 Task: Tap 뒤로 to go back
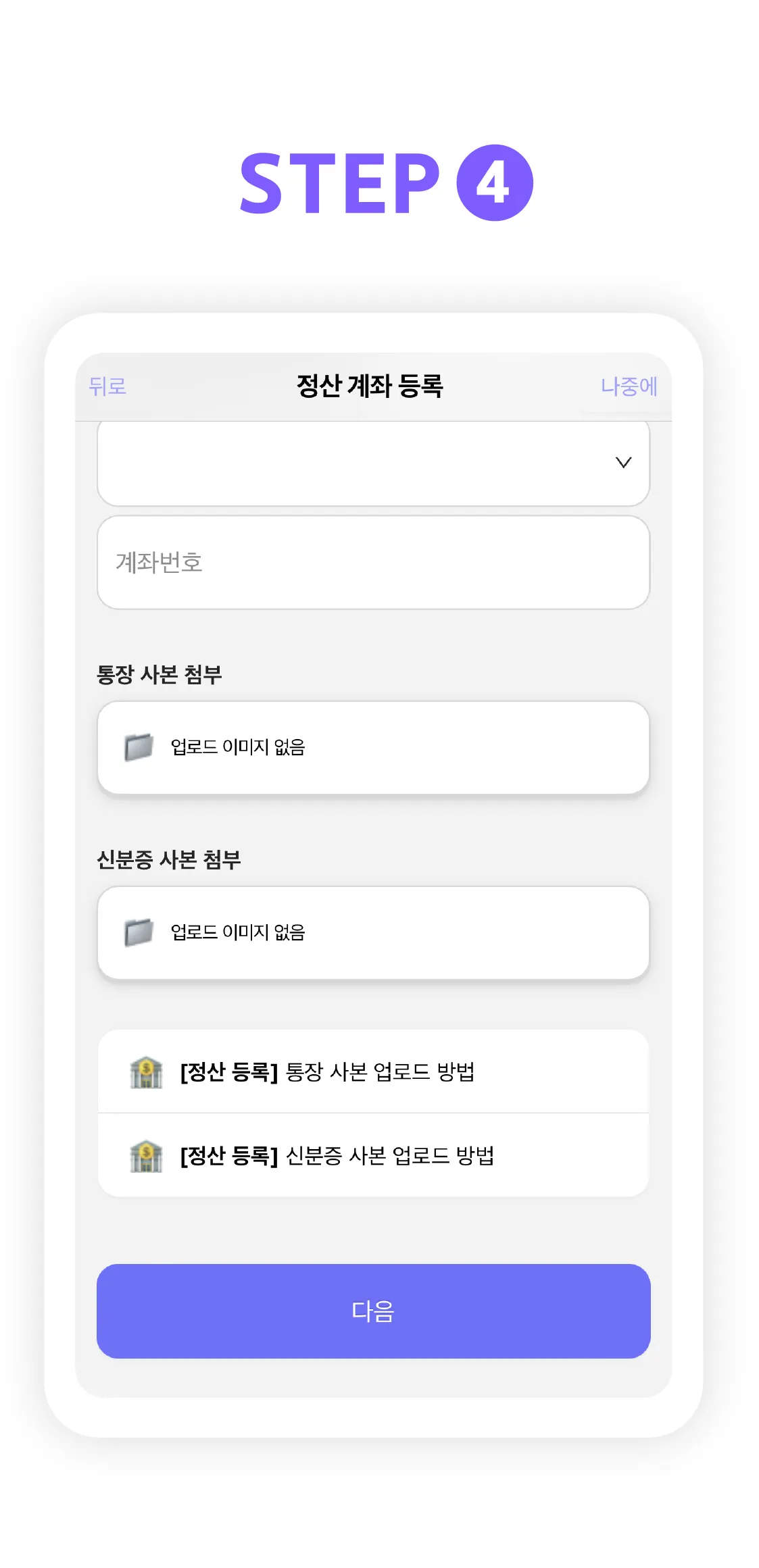click(107, 386)
